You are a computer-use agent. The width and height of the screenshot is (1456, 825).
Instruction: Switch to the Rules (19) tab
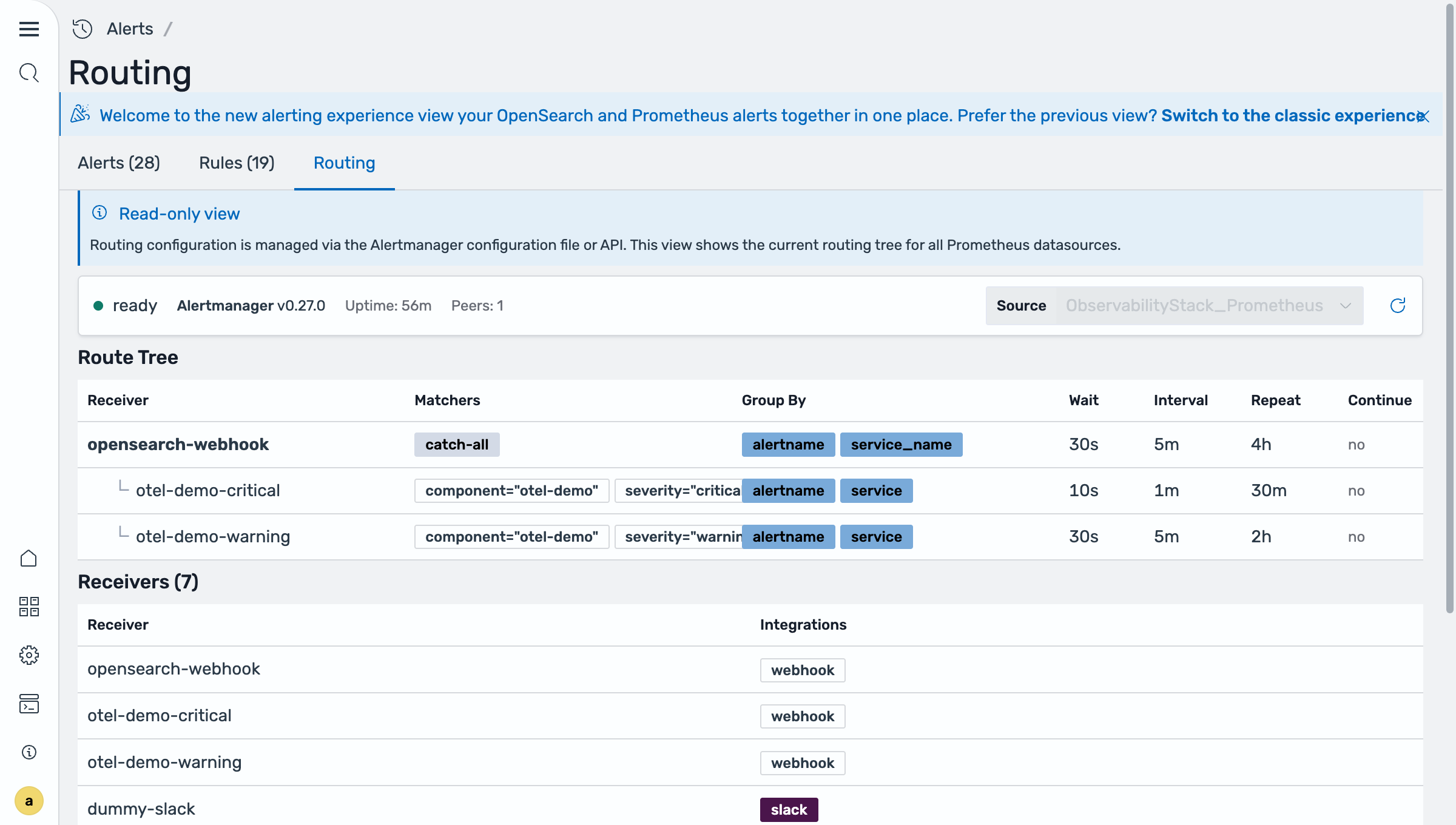(237, 163)
